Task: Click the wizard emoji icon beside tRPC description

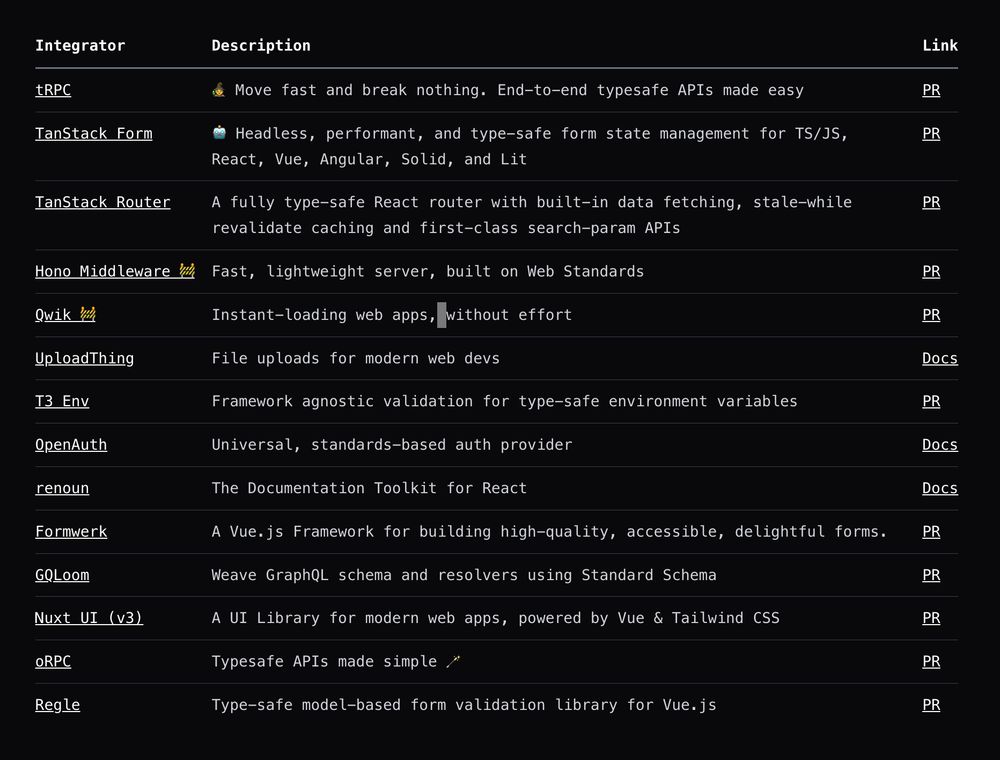Action: point(219,90)
